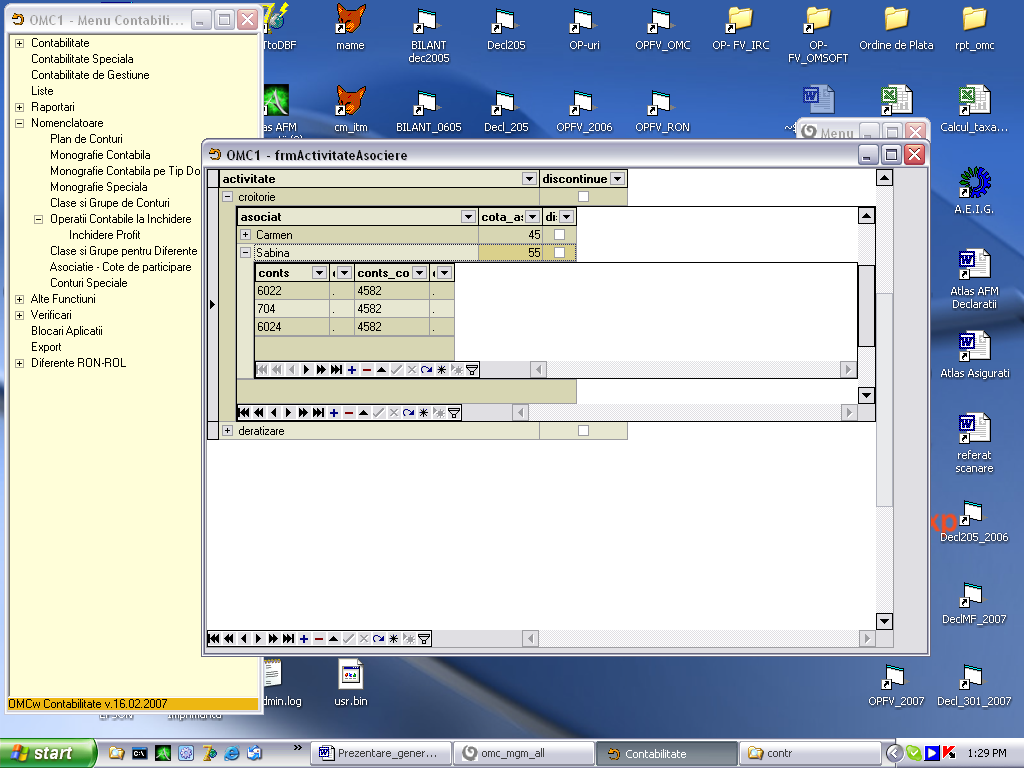
Task: Select Asociatie - Cote de participare
Action: pos(121,266)
